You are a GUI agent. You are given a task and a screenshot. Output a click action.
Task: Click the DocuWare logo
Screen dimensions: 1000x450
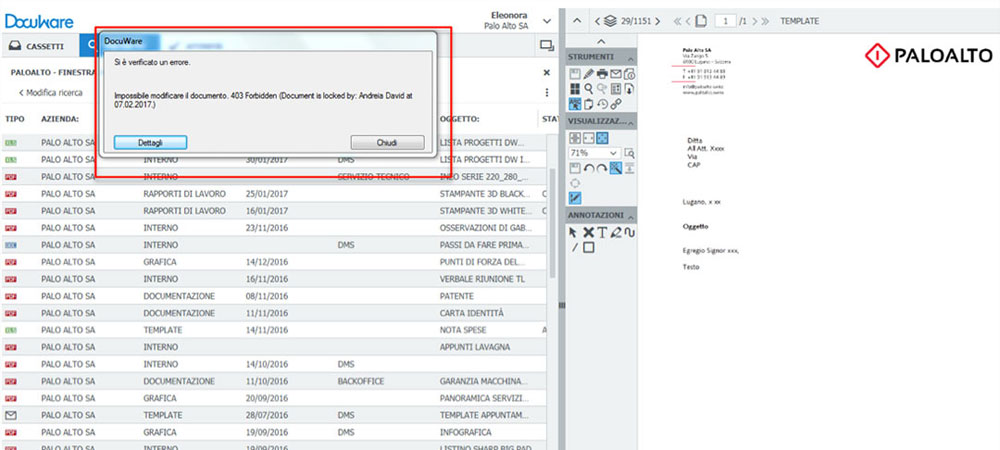coord(39,21)
